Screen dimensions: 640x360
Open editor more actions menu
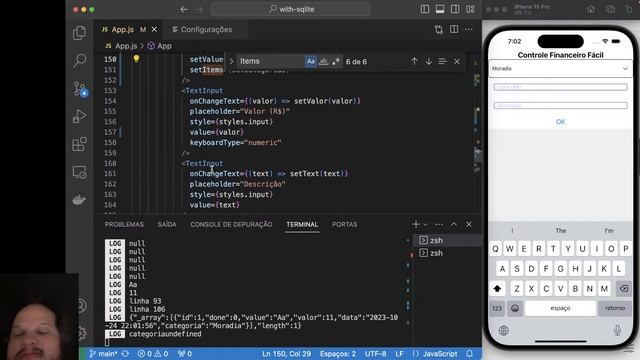(x=469, y=29)
